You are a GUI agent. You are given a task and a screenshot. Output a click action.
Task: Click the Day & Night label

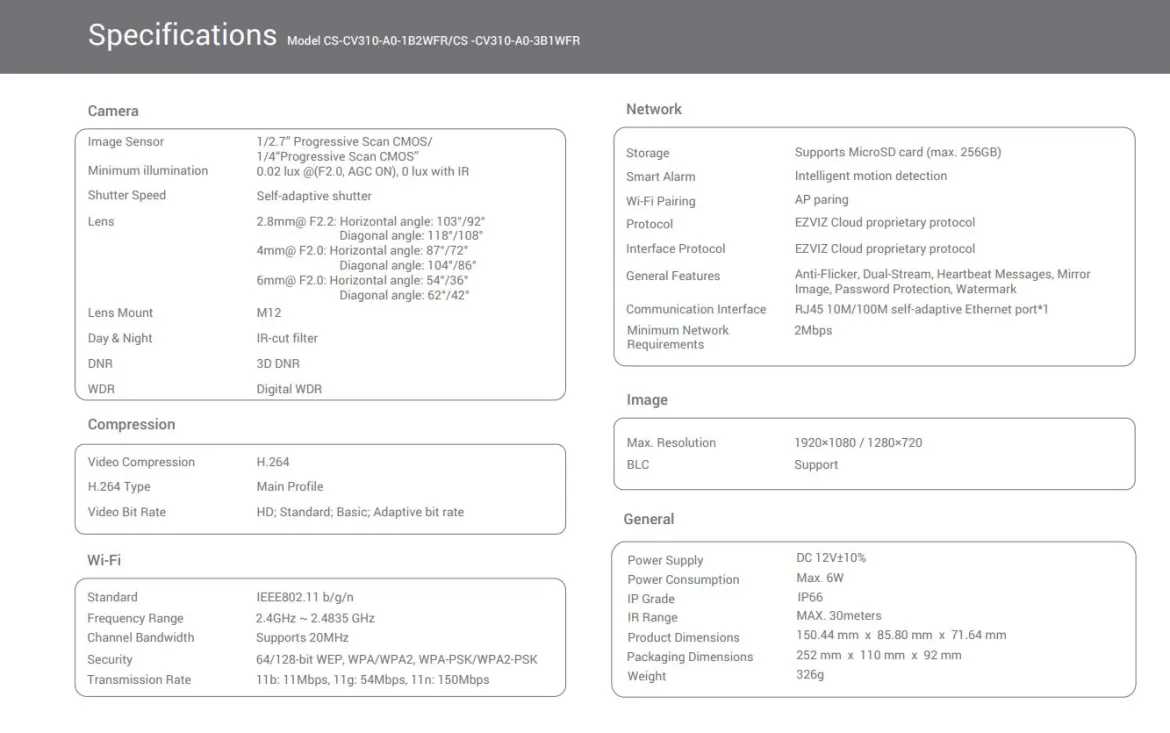pos(119,338)
